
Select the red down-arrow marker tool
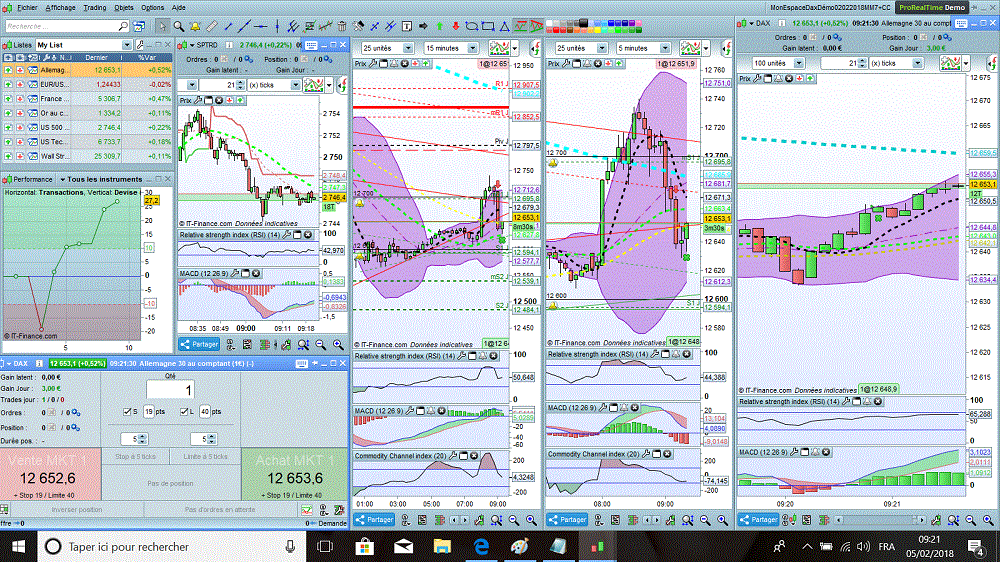(456, 26)
